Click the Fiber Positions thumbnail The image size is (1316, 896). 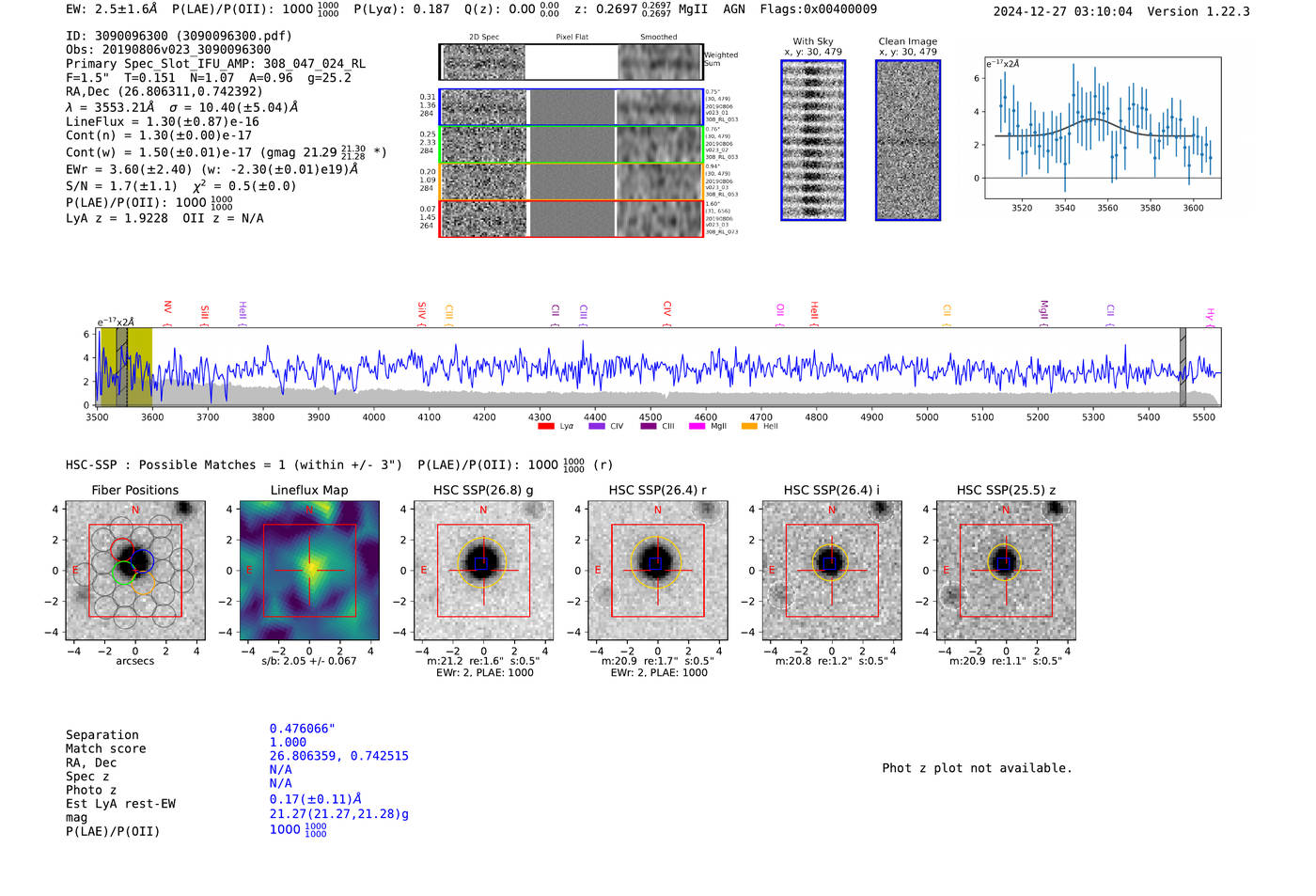[x=135, y=571]
